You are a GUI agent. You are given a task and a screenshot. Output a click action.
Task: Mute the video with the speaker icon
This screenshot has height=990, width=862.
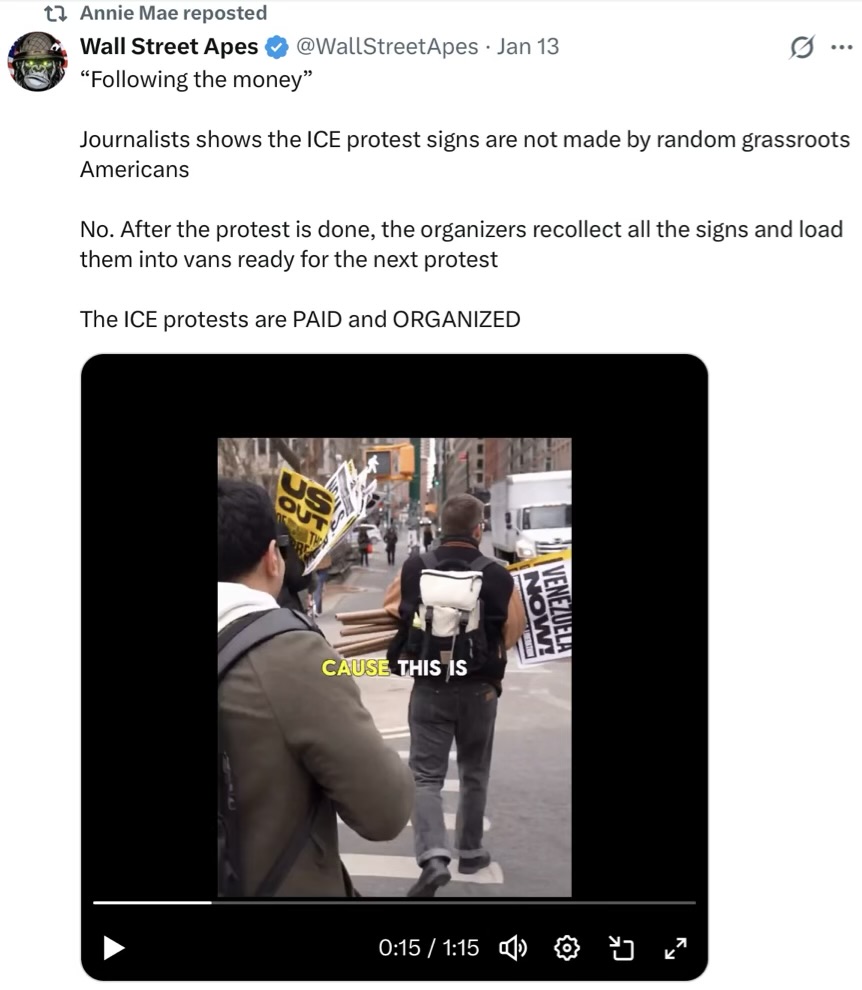[513, 948]
